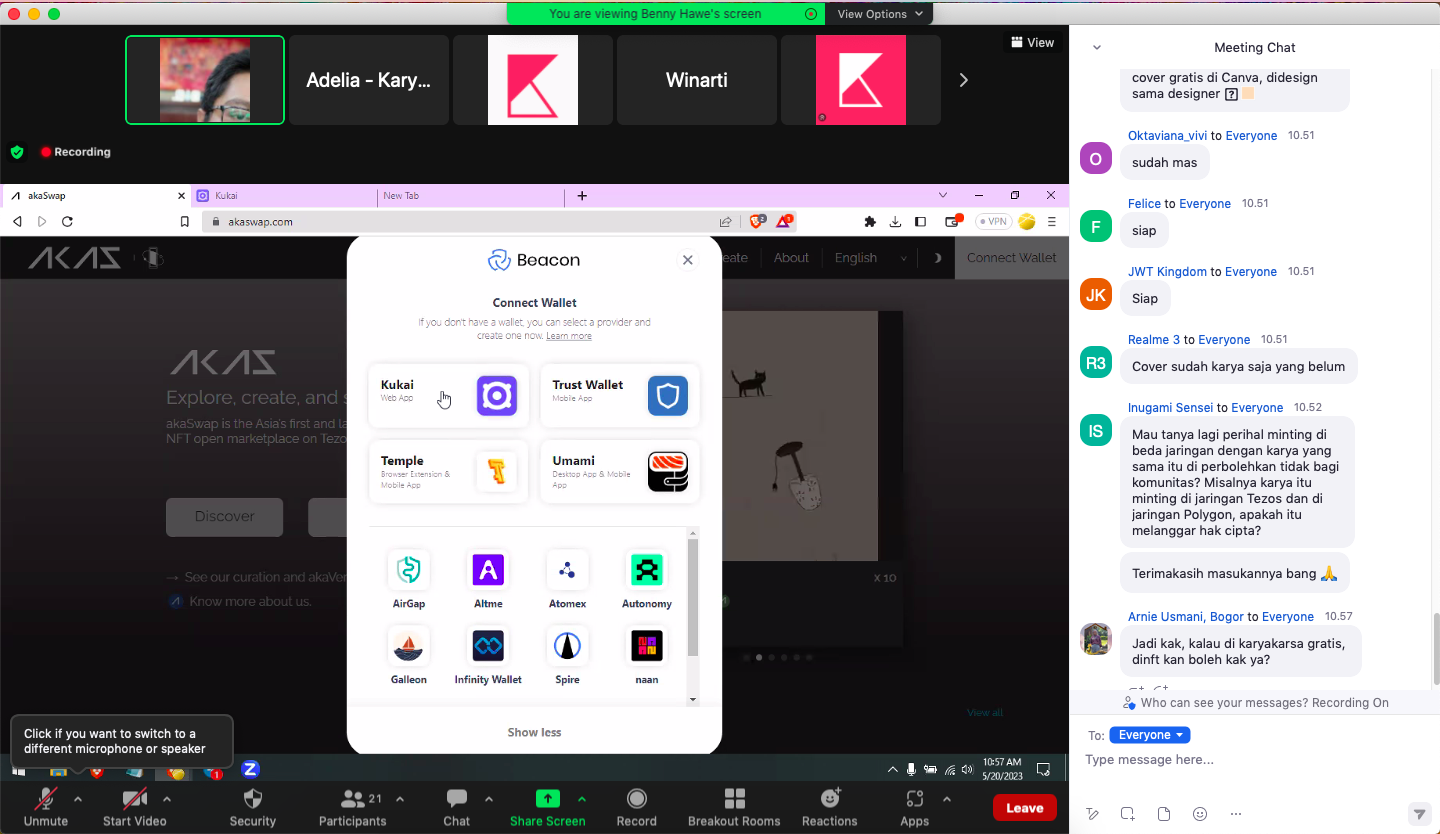1440x834 pixels.
Task: Click Connect Wallet on akaSwap header
Action: tap(1011, 257)
